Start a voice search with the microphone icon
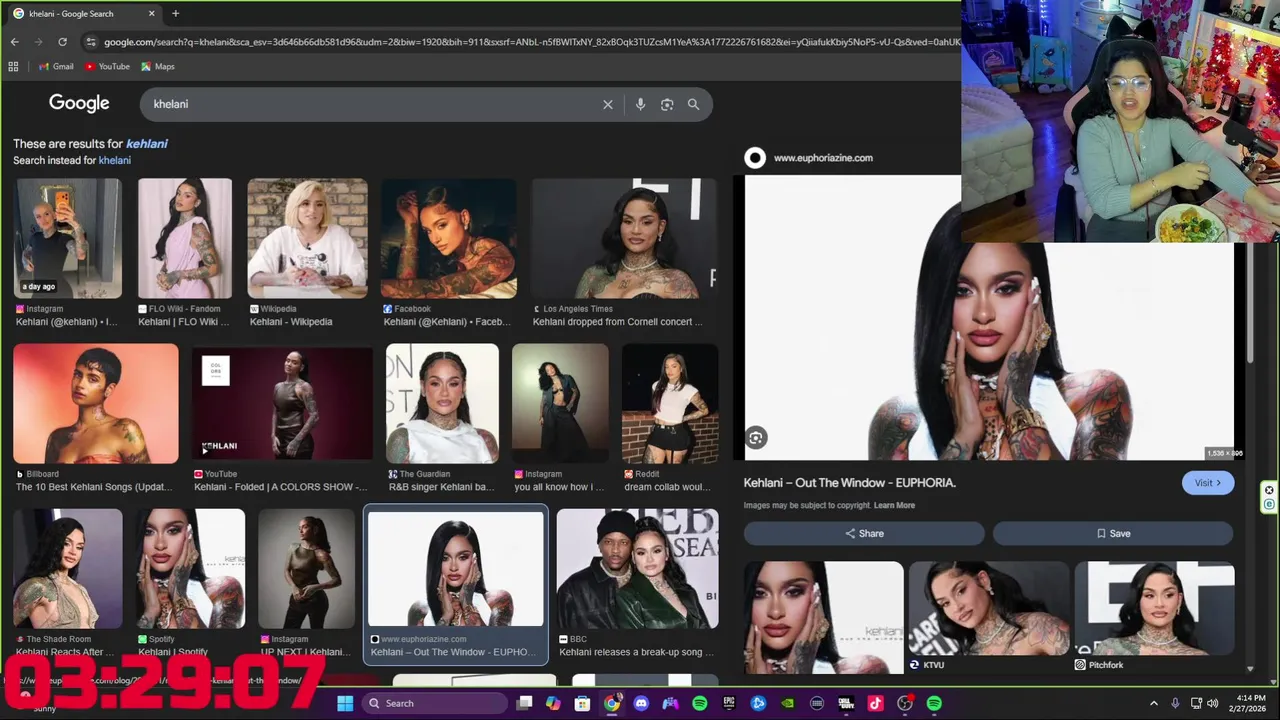 pos(640,104)
